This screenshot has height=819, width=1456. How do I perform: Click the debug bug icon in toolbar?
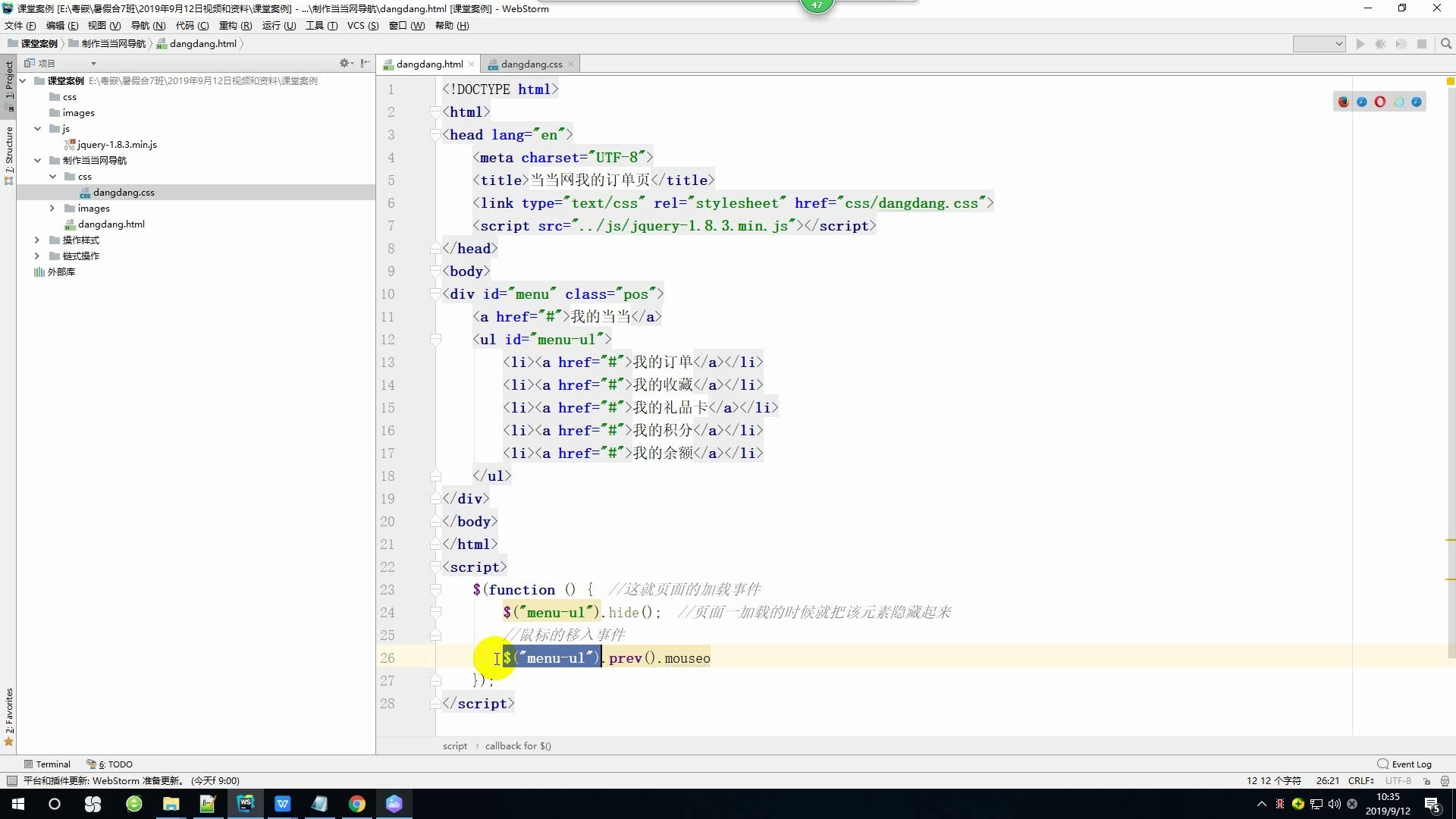click(1381, 44)
